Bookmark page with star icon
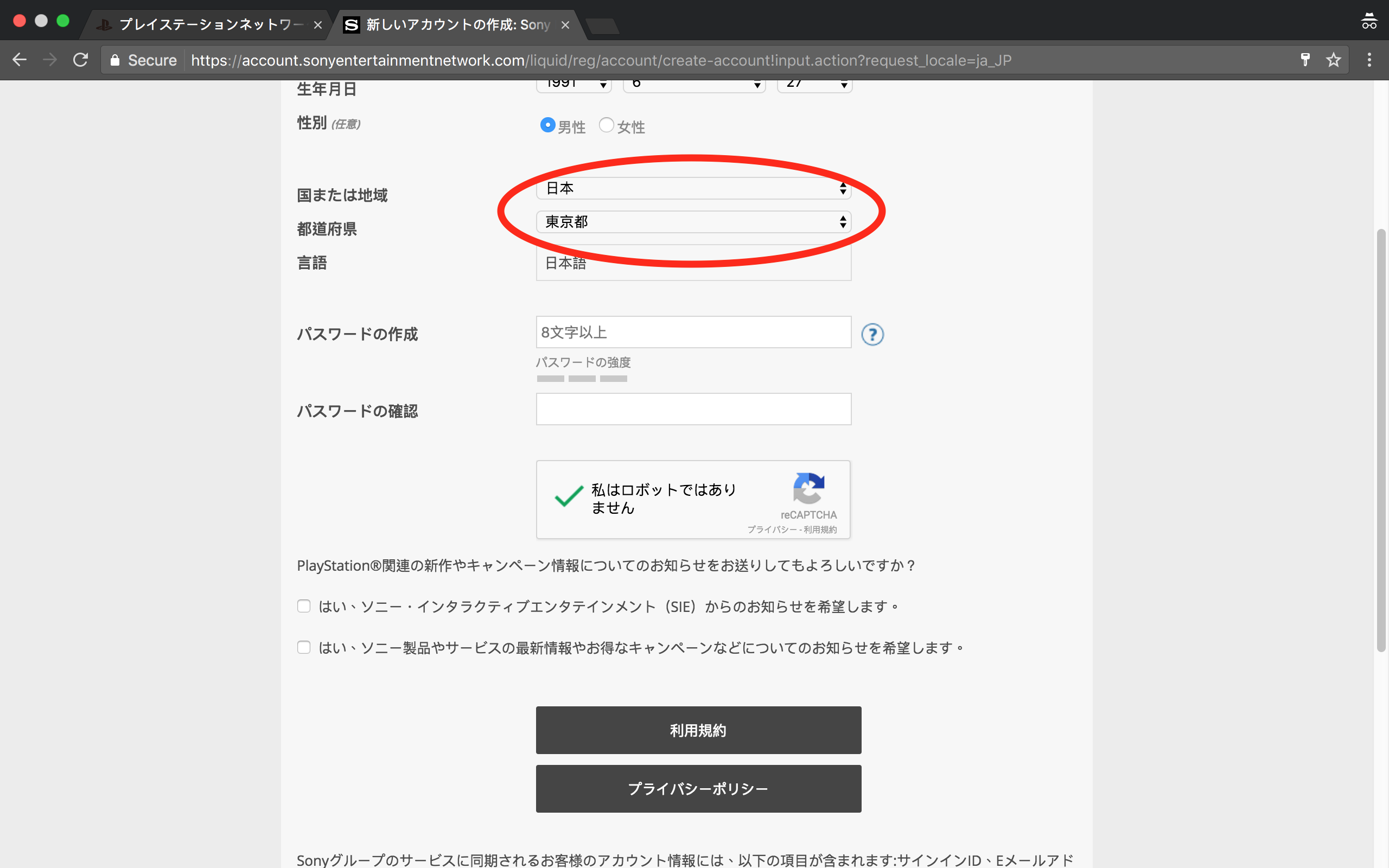Image resolution: width=1389 pixels, height=868 pixels. [1333, 60]
